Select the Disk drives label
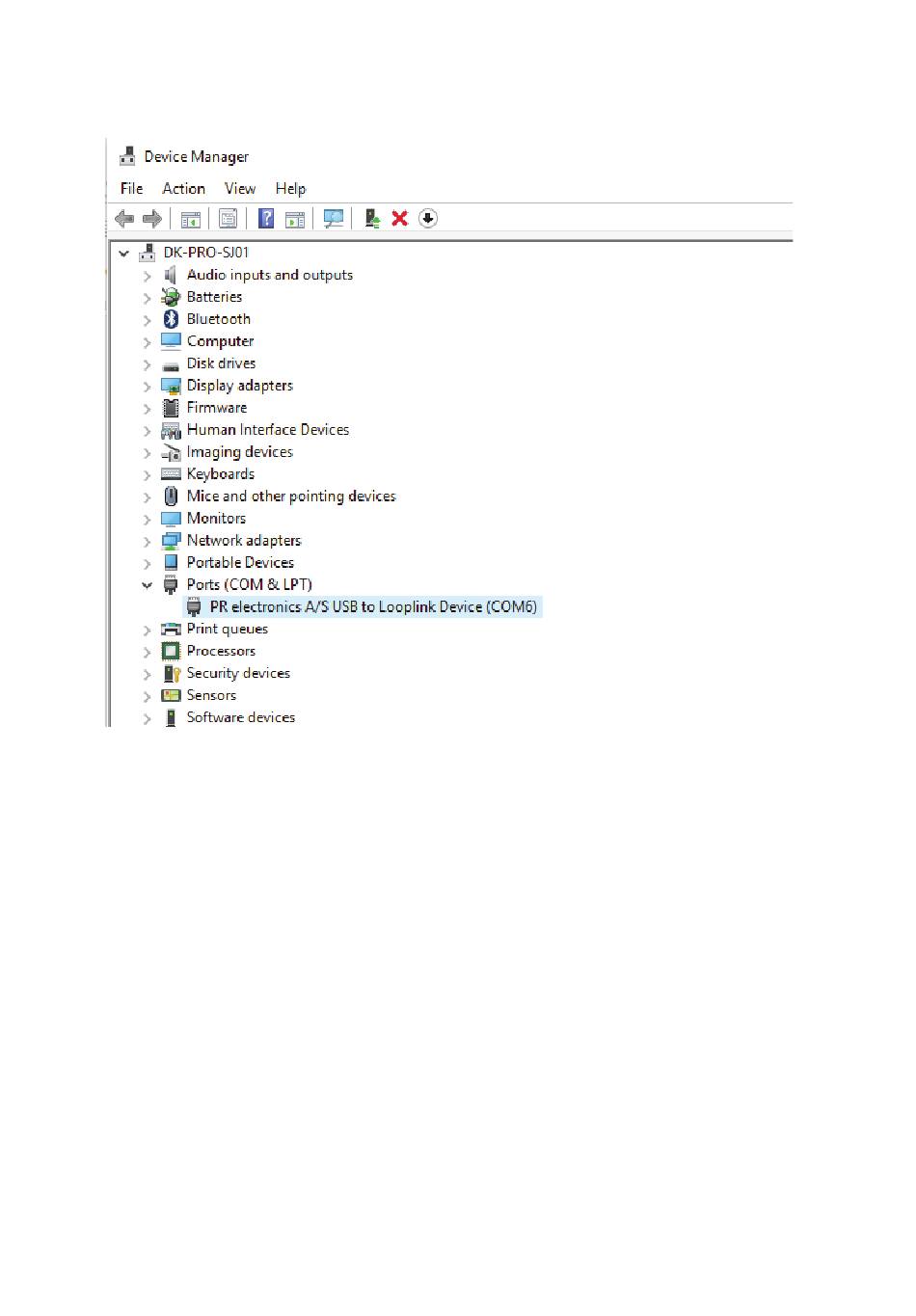Screen dimensions: 916x1316 221,363
